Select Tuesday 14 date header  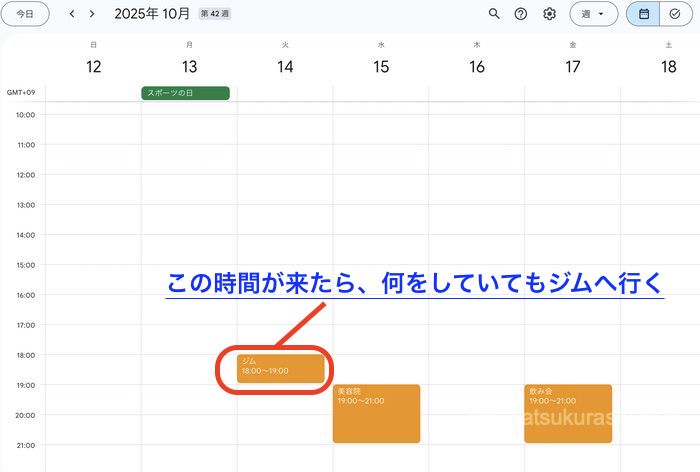point(285,66)
